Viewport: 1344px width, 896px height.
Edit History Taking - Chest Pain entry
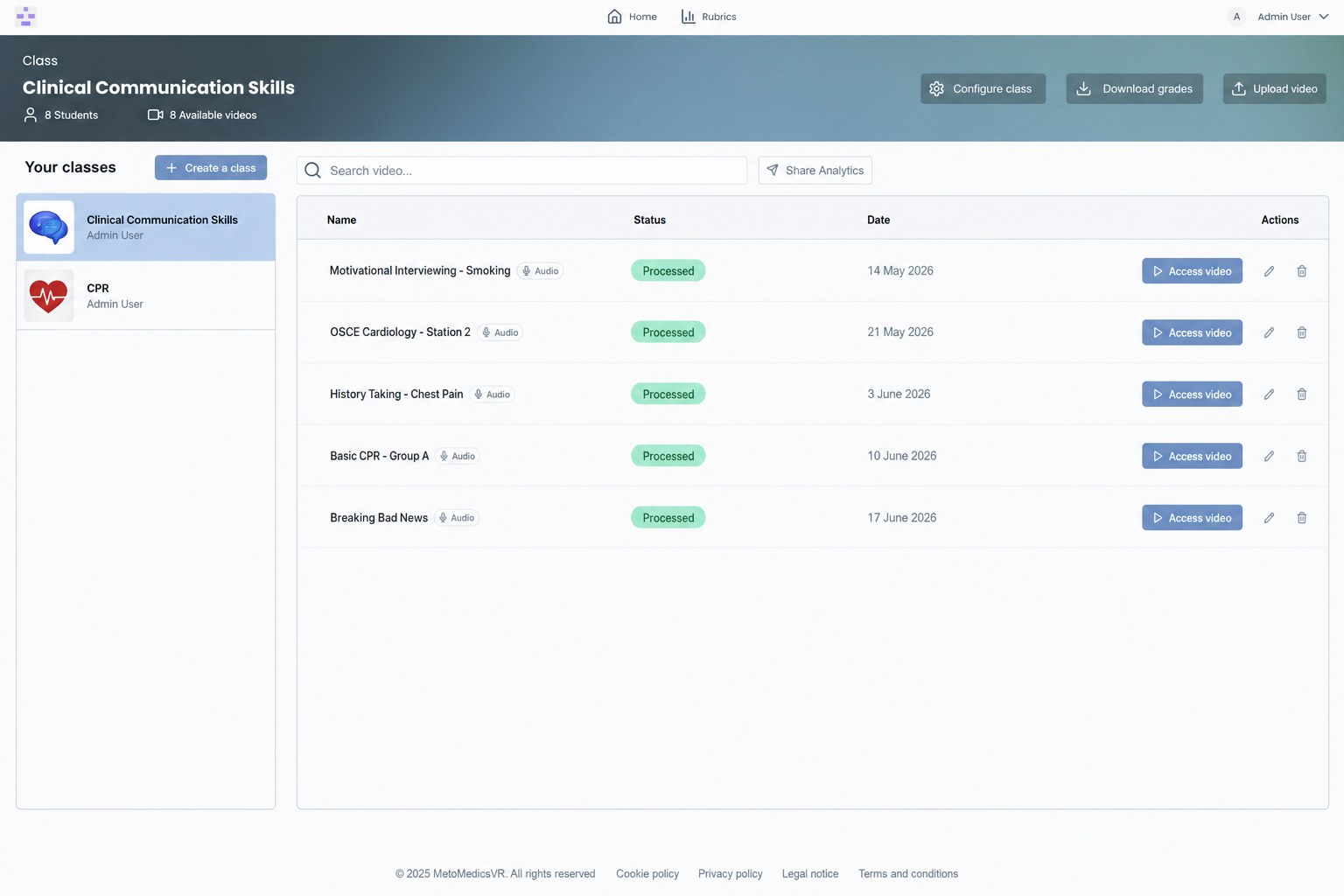(1269, 395)
